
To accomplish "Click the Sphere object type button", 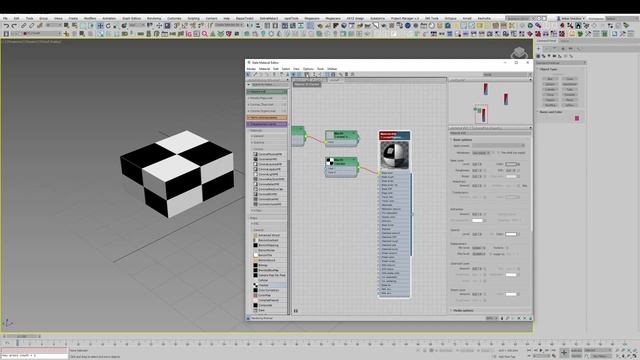I will coord(550,84).
